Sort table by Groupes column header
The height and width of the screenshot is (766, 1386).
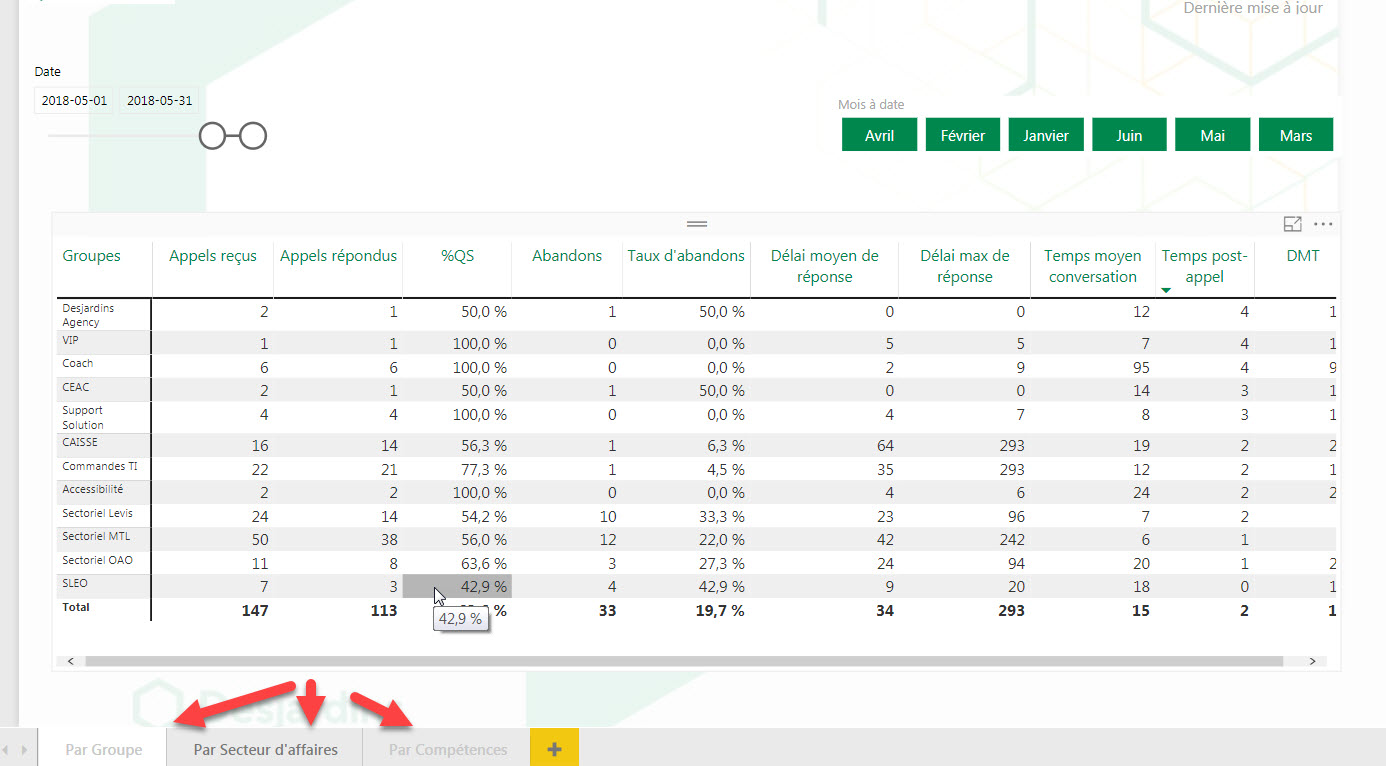click(x=91, y=256)
